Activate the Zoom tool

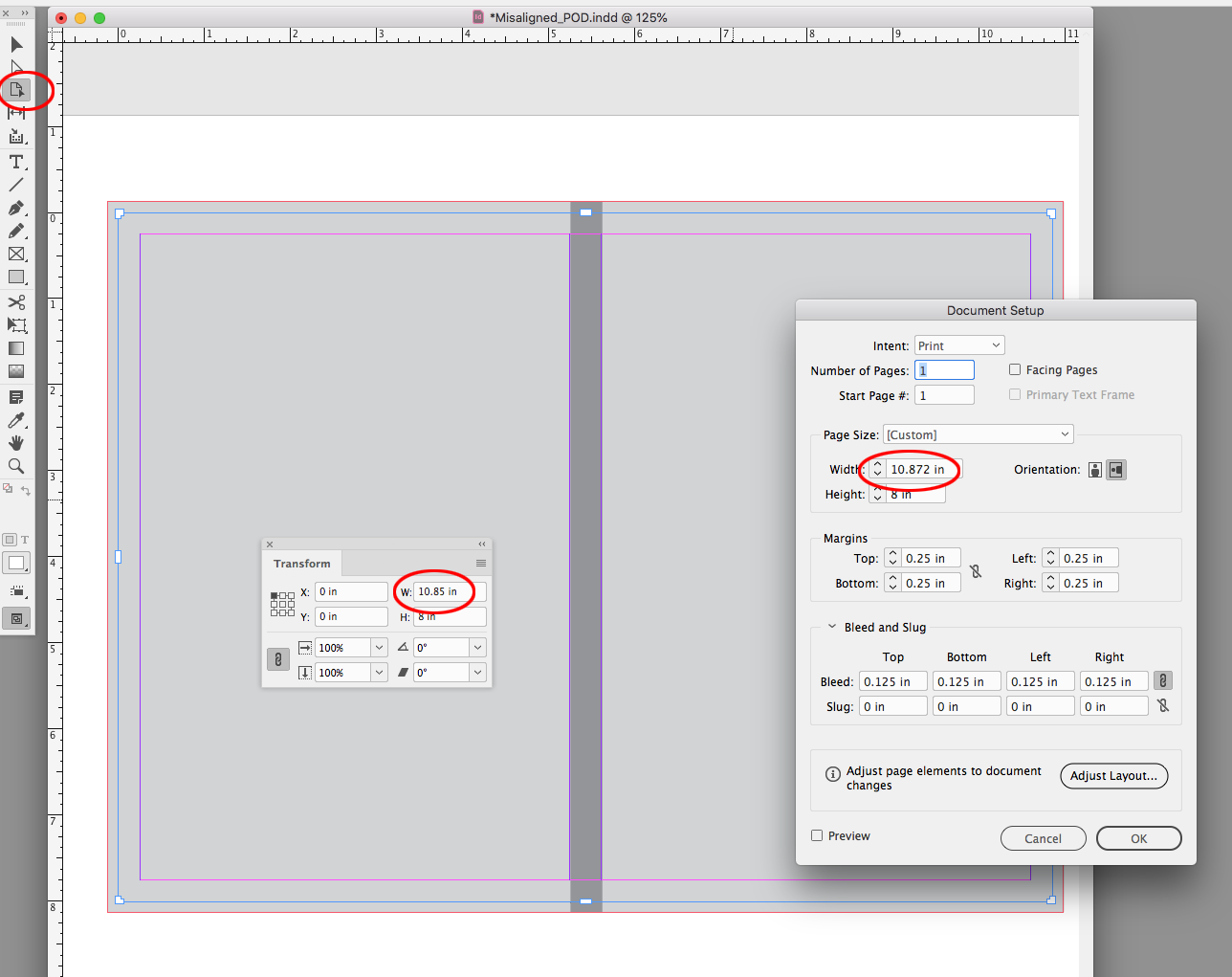pos(15,466)
